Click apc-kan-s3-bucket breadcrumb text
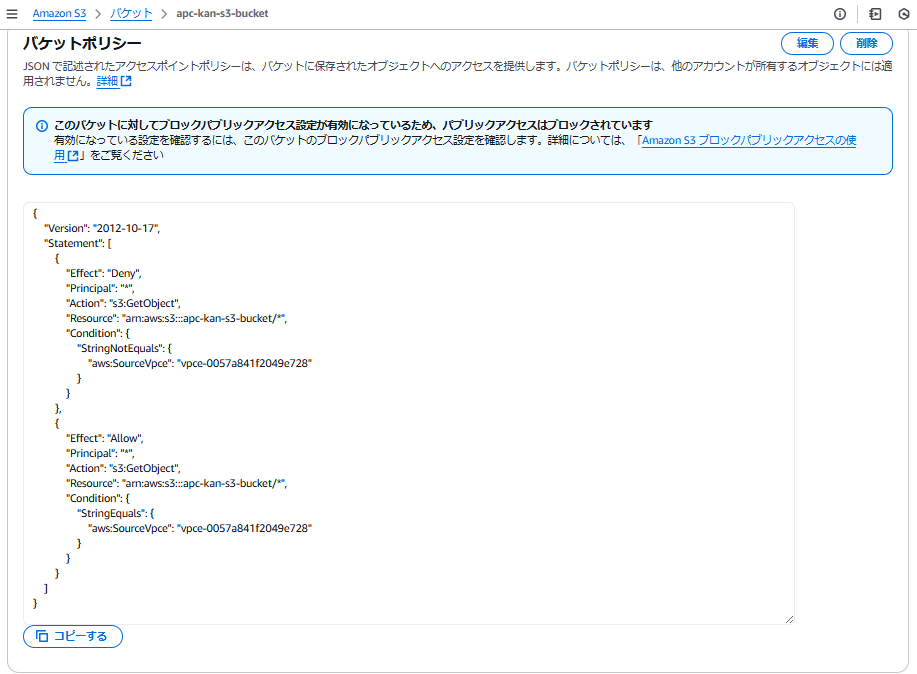This screenshot has width=917, height=674. click(222, 13)
